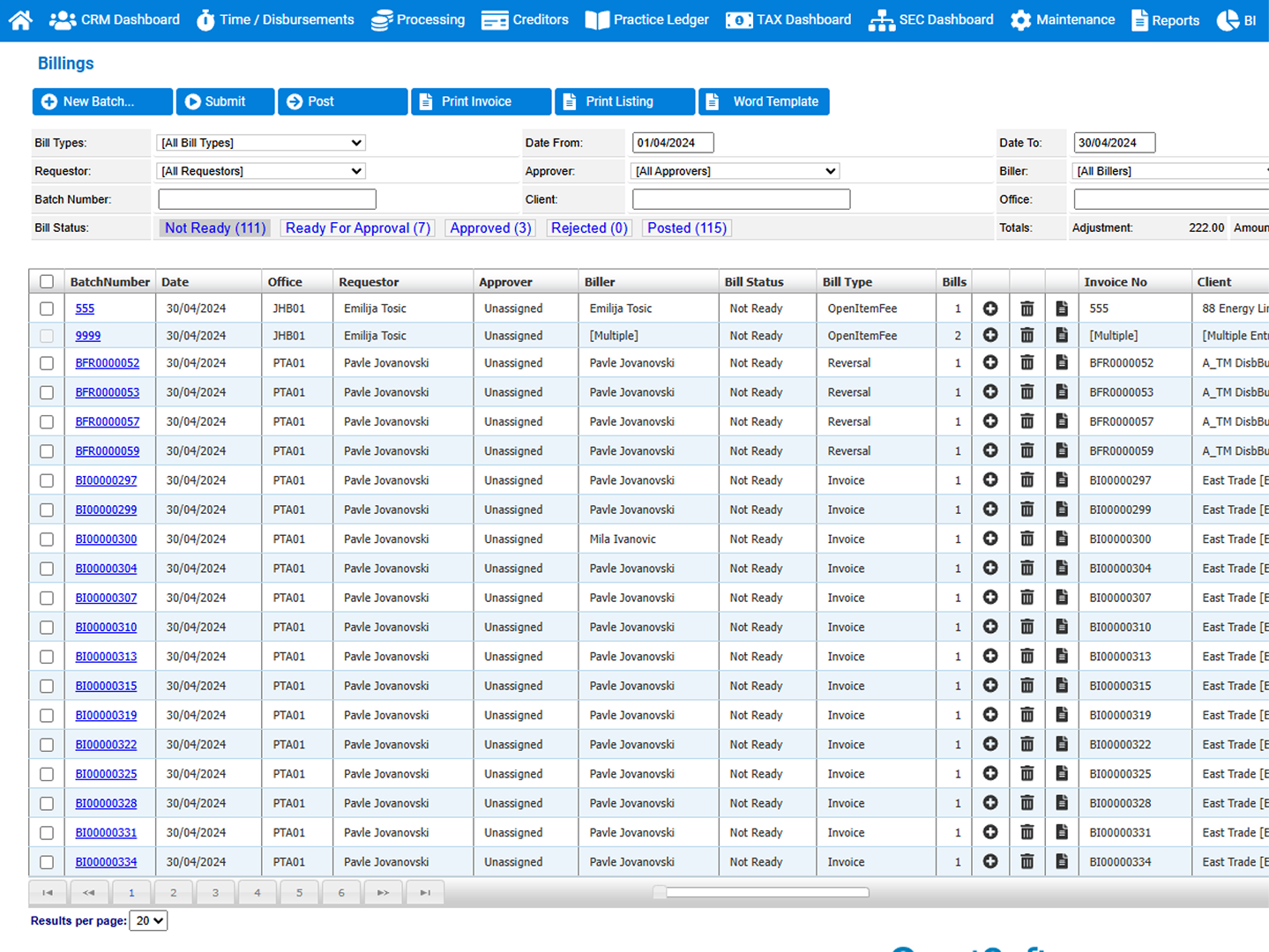Delete batch 9999 via its trash icon

(1027, 336)
